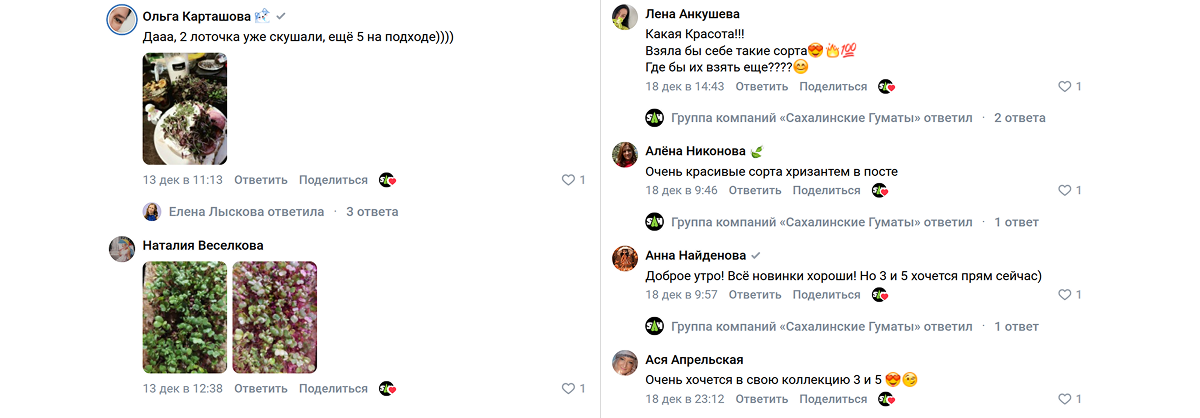Click reaction badge on Ольга Карташова's comment
Image resolution: width=1200 pixels, height=418 pixels.
tap(388, 180)
